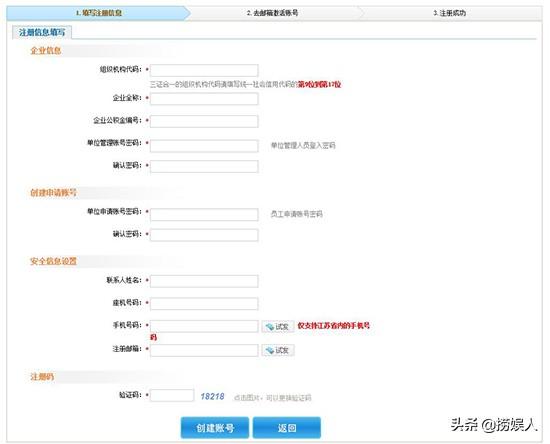Focus the 联系人姓名 input field
This screenshot has width=550, height=444.
[204, 281]
